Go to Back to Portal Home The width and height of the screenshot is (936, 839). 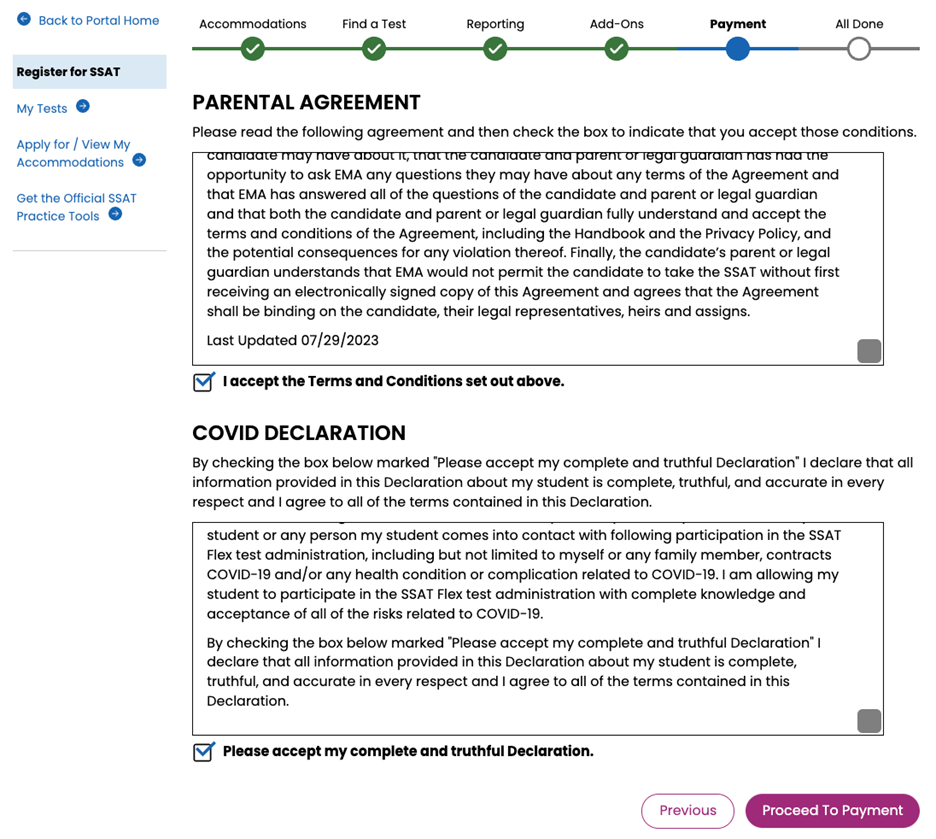99,20
